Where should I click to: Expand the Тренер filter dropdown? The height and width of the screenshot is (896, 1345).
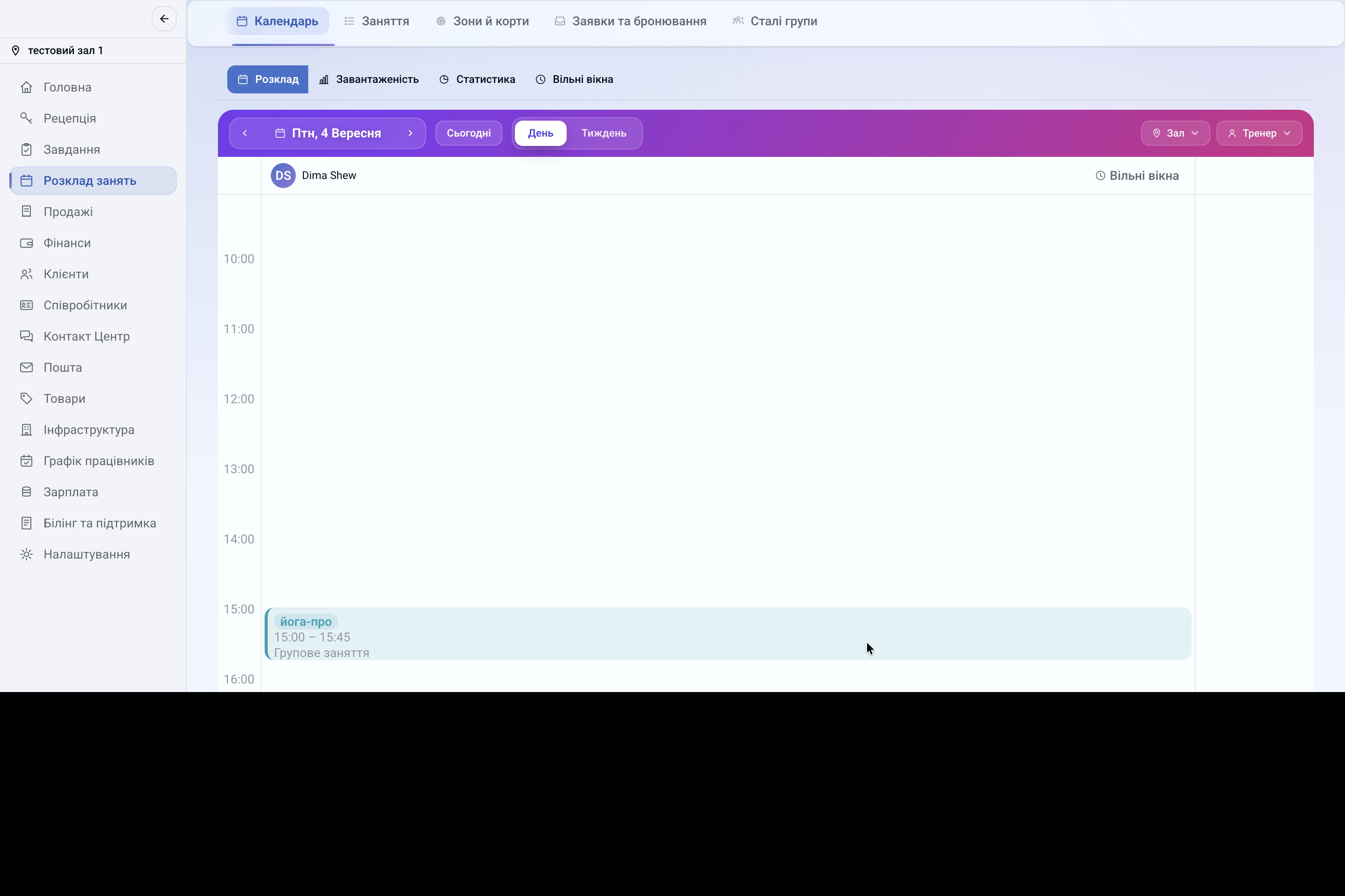[x=1259, y=133]
